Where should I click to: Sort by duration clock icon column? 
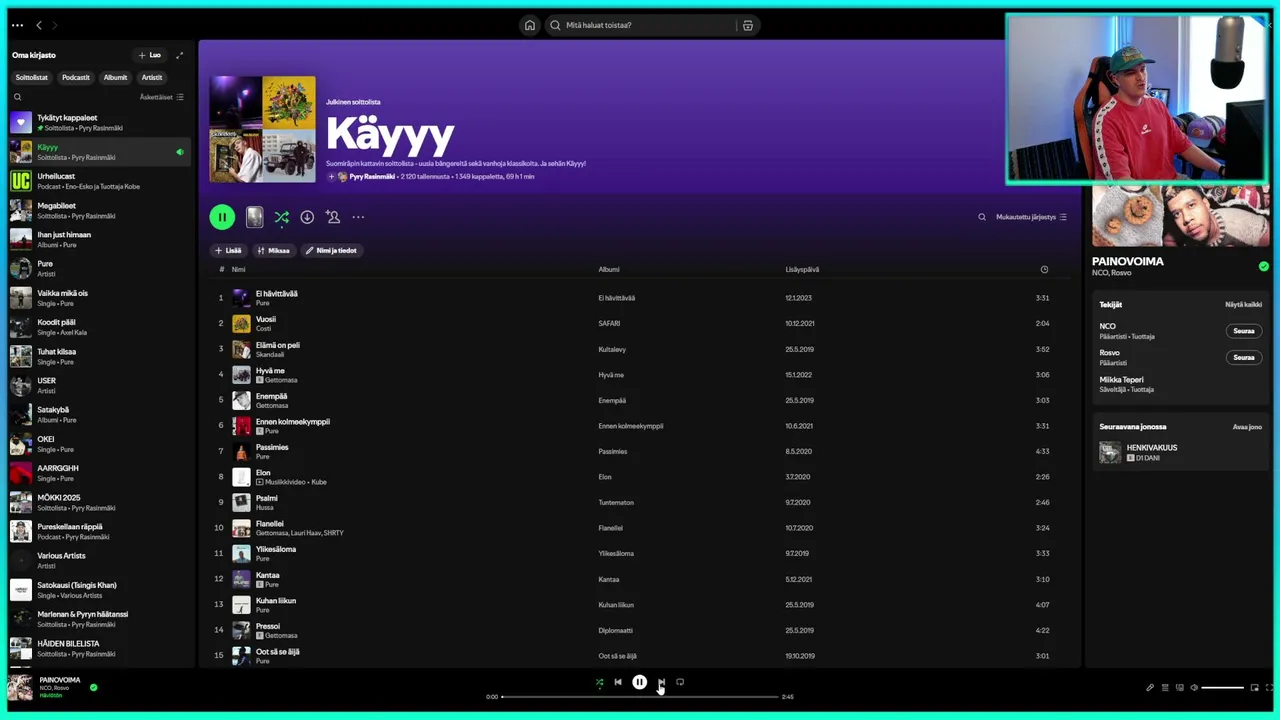[1044, 269]
